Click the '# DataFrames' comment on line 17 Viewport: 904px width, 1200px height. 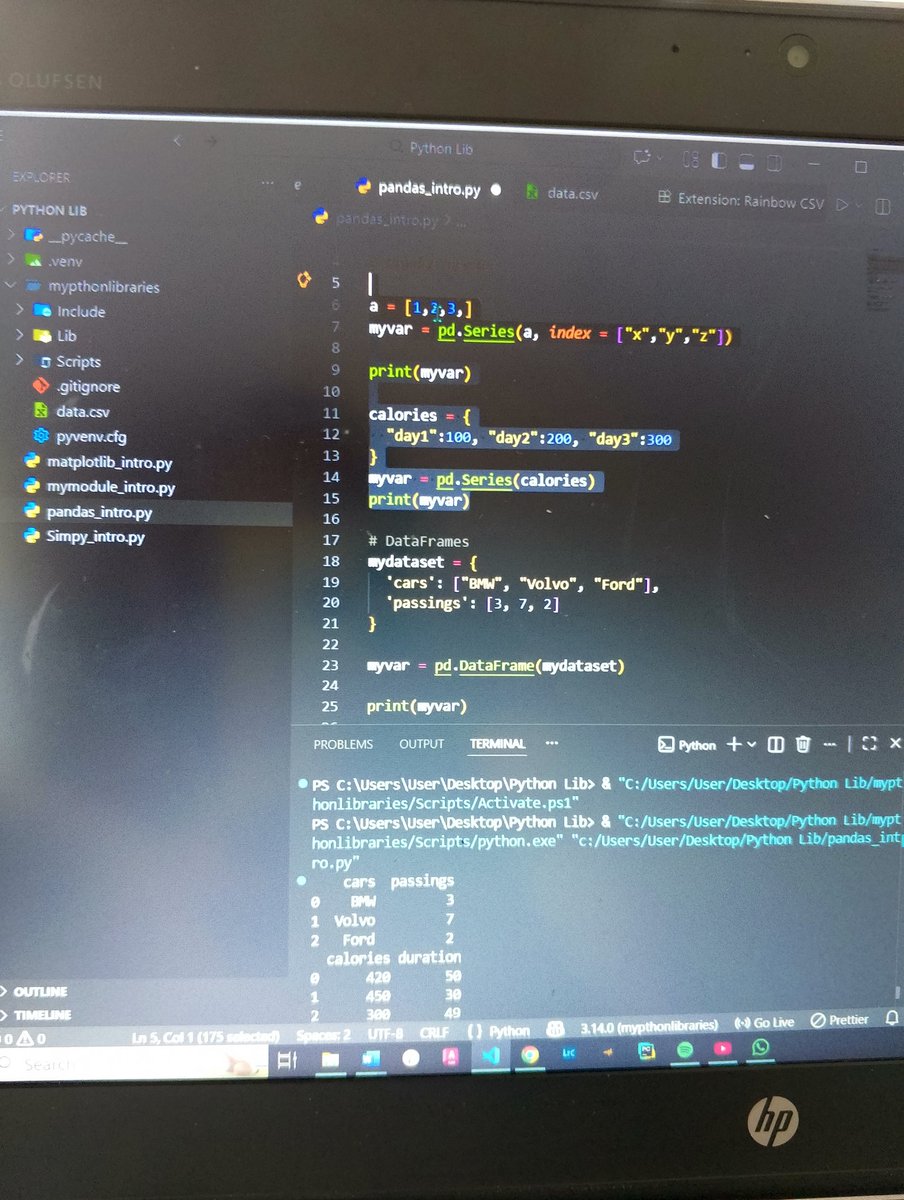pyautogui.click(x=418, y=541)
